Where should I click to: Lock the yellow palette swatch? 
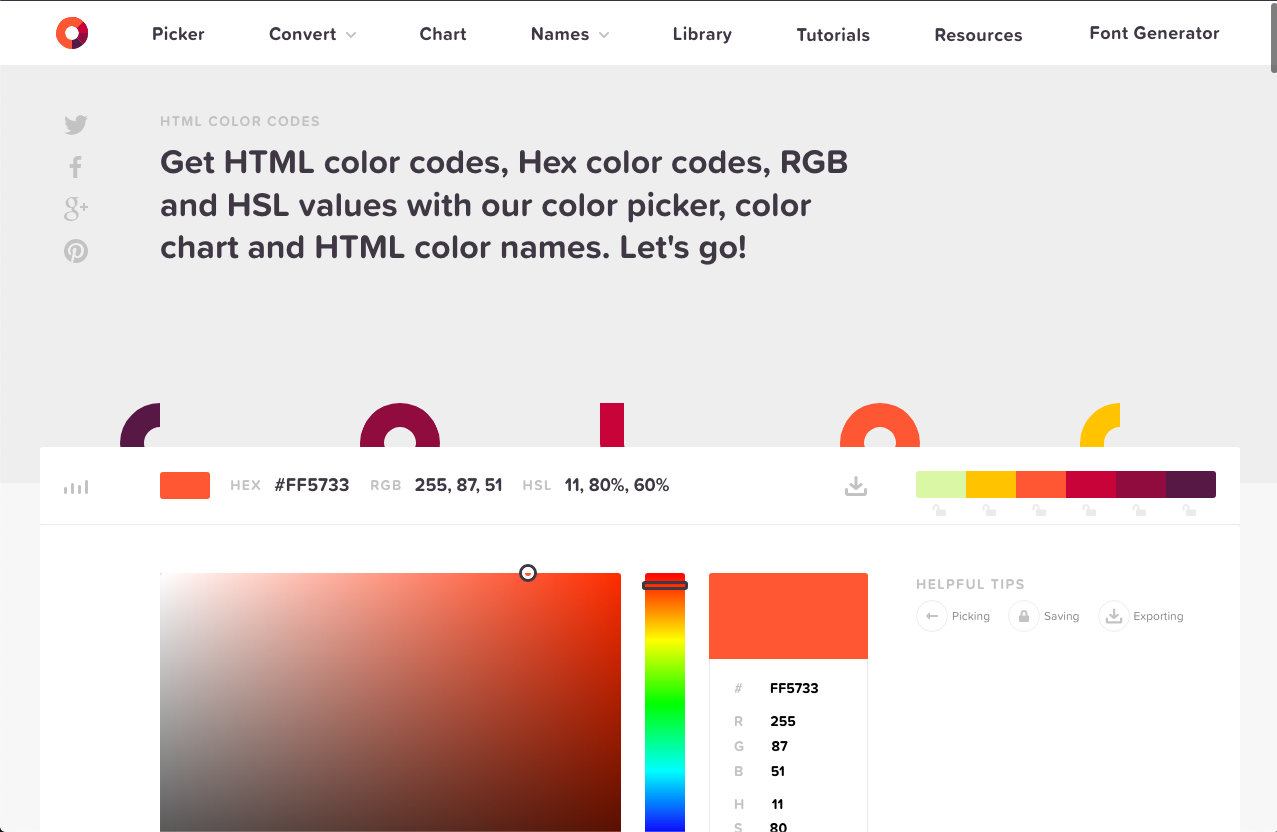point(989,510)
